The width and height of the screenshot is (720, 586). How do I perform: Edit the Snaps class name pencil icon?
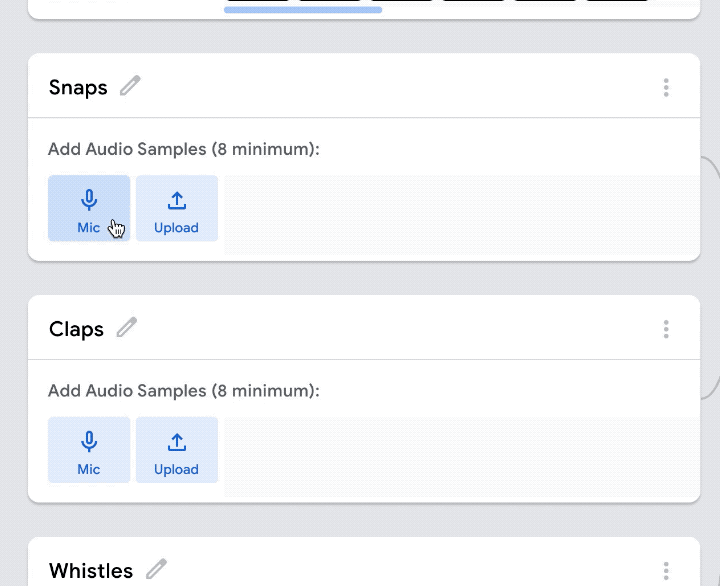(130, 86)
